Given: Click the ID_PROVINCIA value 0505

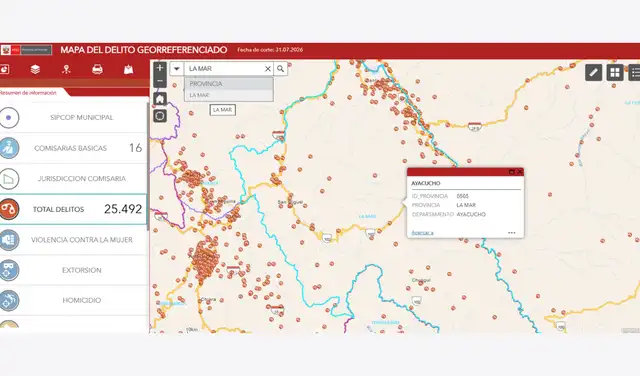Looking at the screenshot, I should (x=462, y=196).
